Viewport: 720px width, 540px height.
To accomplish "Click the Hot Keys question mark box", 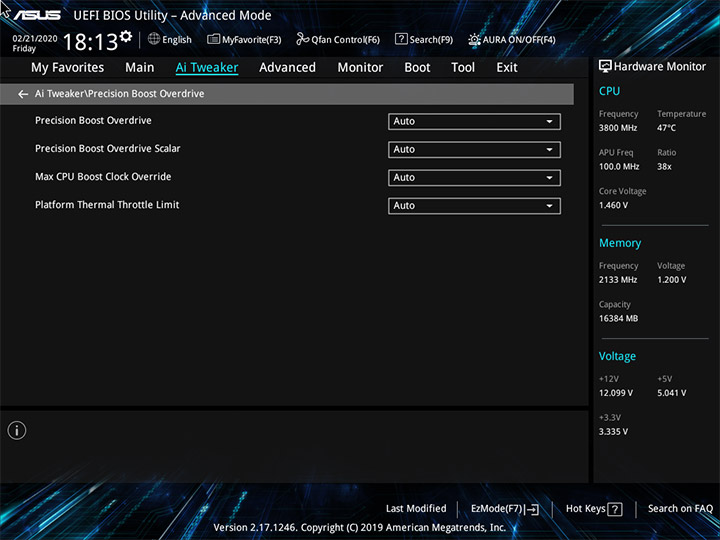I will click(x=615, y=509).
